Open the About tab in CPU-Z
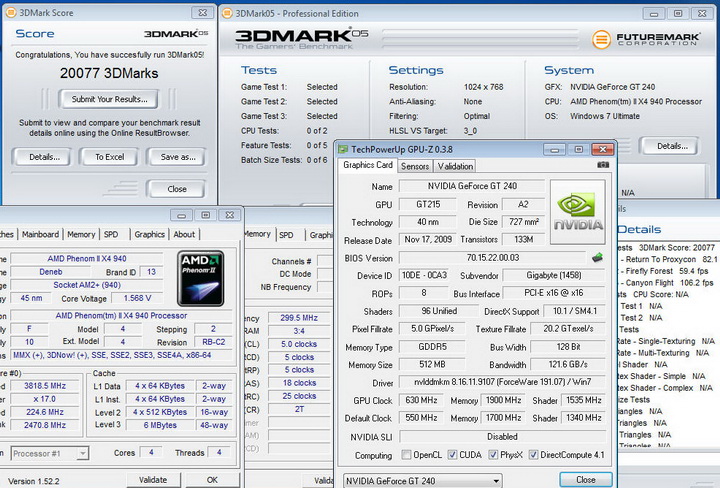The height and width of the screenshot is (488, 720). [x=184, y=234]
